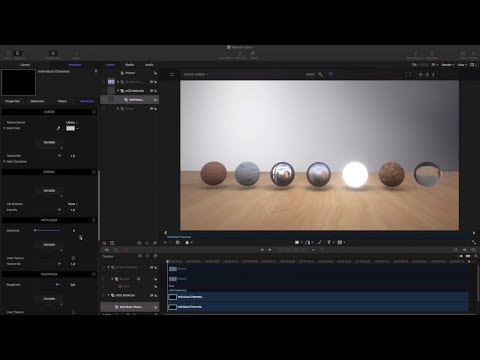
Task: Select the Mask tool
Action: [340, 242]
